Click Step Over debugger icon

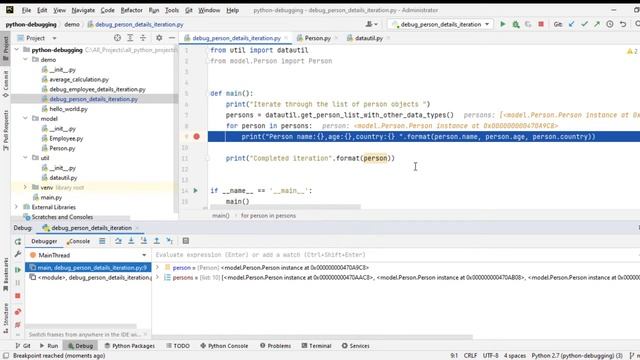(118, 241)
